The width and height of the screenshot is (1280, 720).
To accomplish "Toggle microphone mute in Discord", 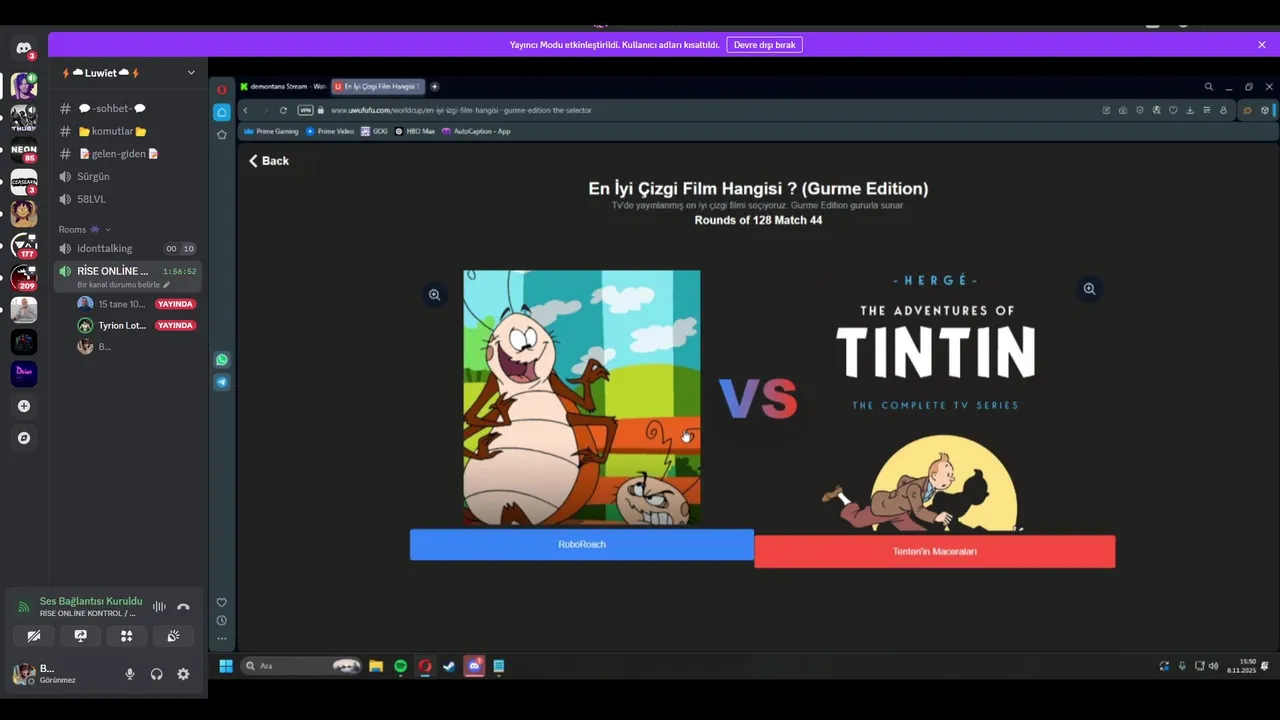I will [130, 674].
